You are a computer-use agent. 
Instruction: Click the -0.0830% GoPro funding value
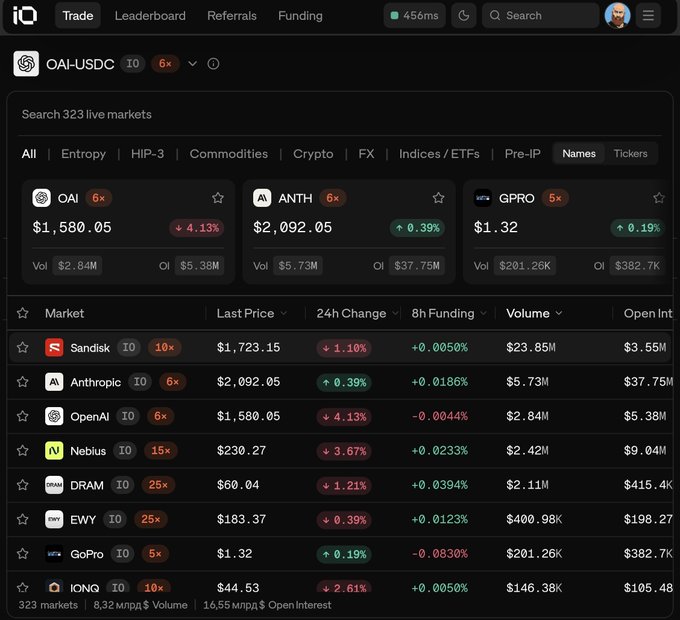click(x=439, y=554)
